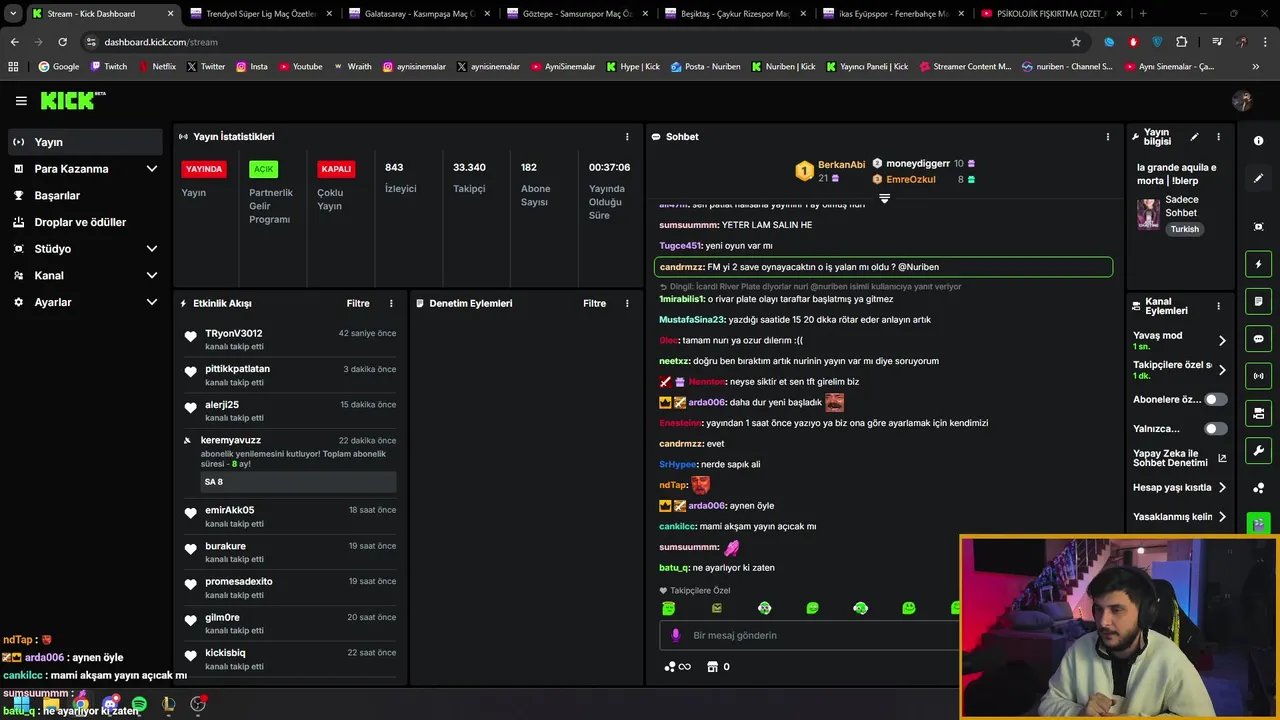
Task: Open Yavaş mod settings chevron
Action: 1221,341
